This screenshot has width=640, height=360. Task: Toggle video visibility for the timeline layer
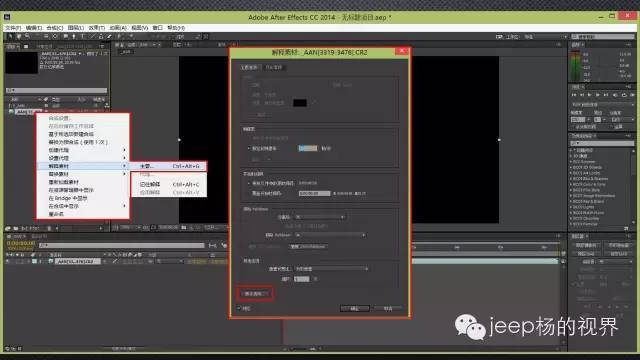[8, 261]
